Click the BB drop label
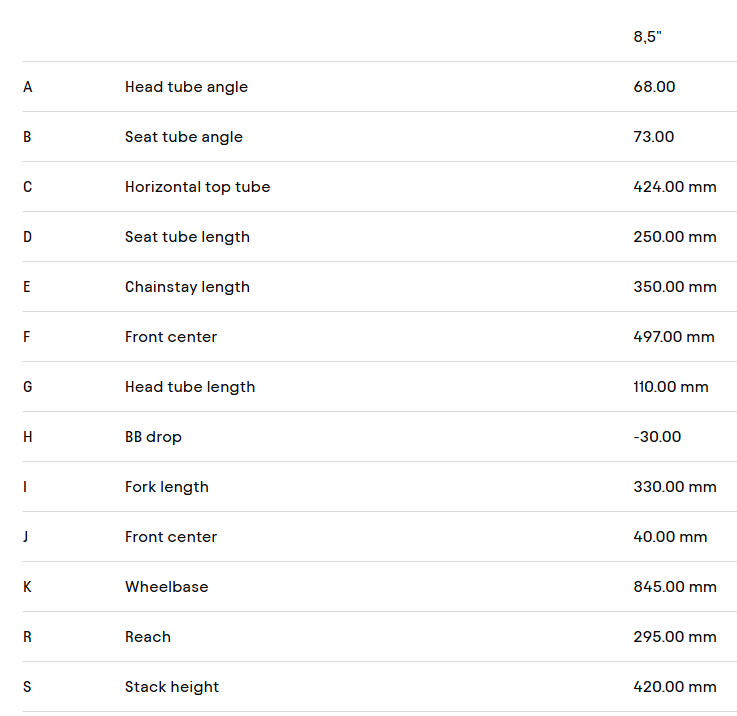 coord(153,437)
